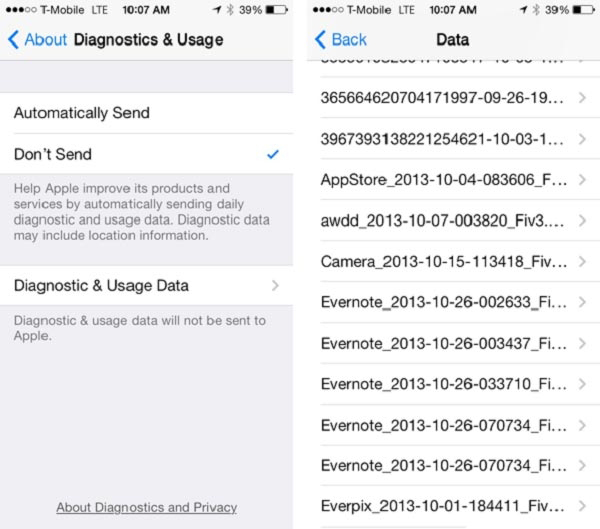Select the Automatically Send option
This screenshot has width=600, height=529.
147,113
